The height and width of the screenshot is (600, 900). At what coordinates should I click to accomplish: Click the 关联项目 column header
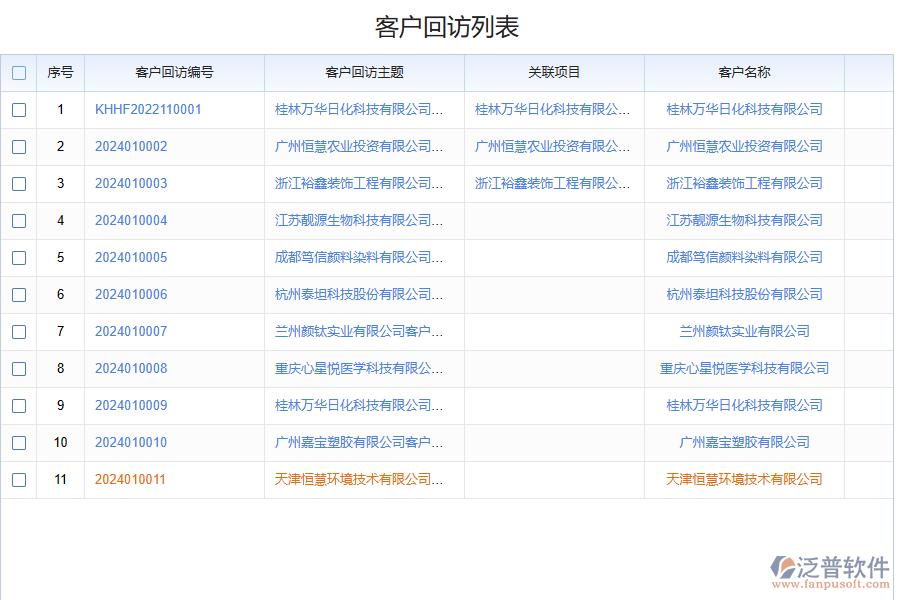(x=553, y=72)
